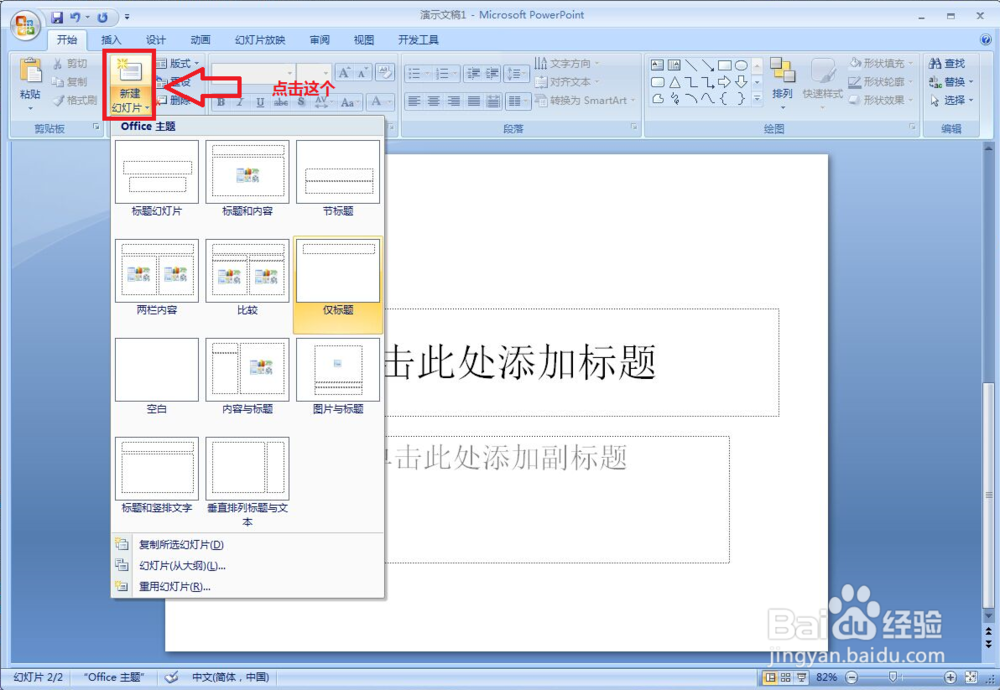Select the oval shape in the Drawing group
Screen dimensions: 1000x690
pos(741,64)
